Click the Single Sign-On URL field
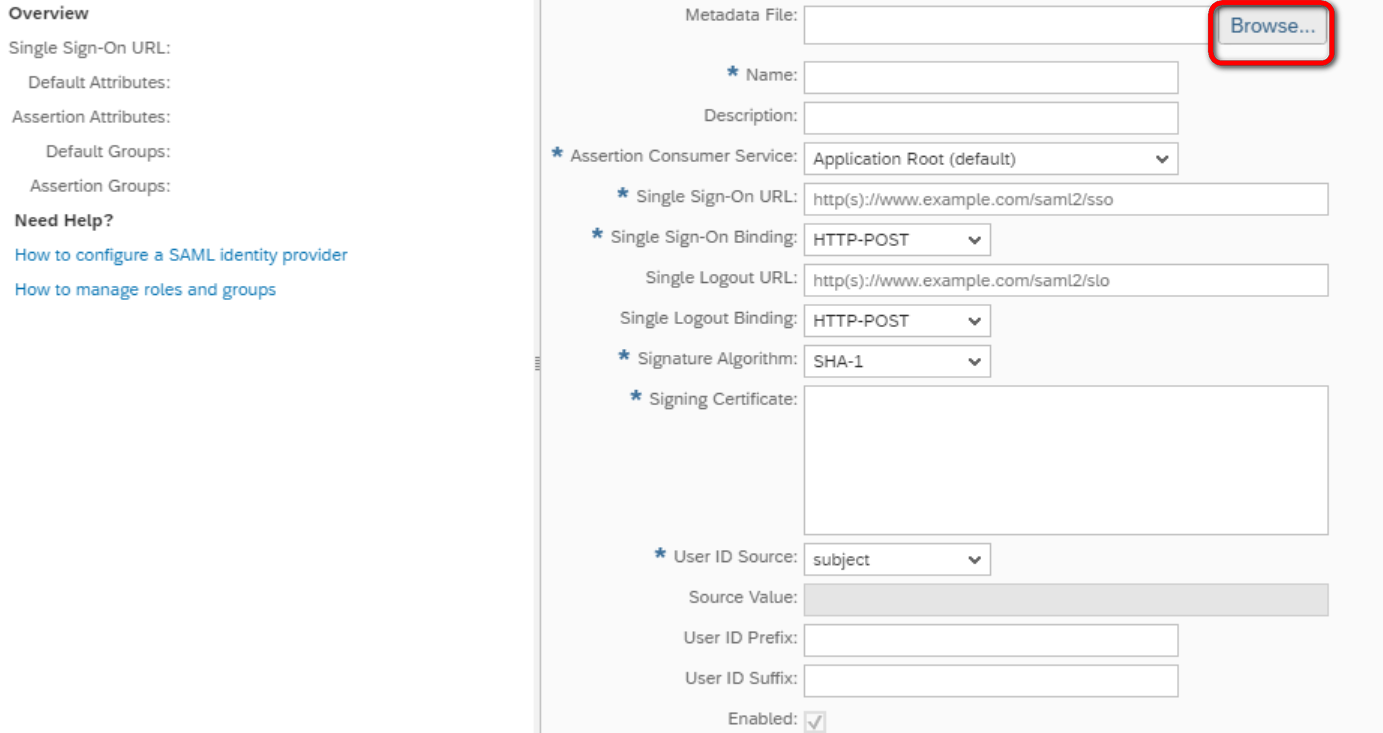This screenshot has height=733, width=1383. tap(1065, 199)
